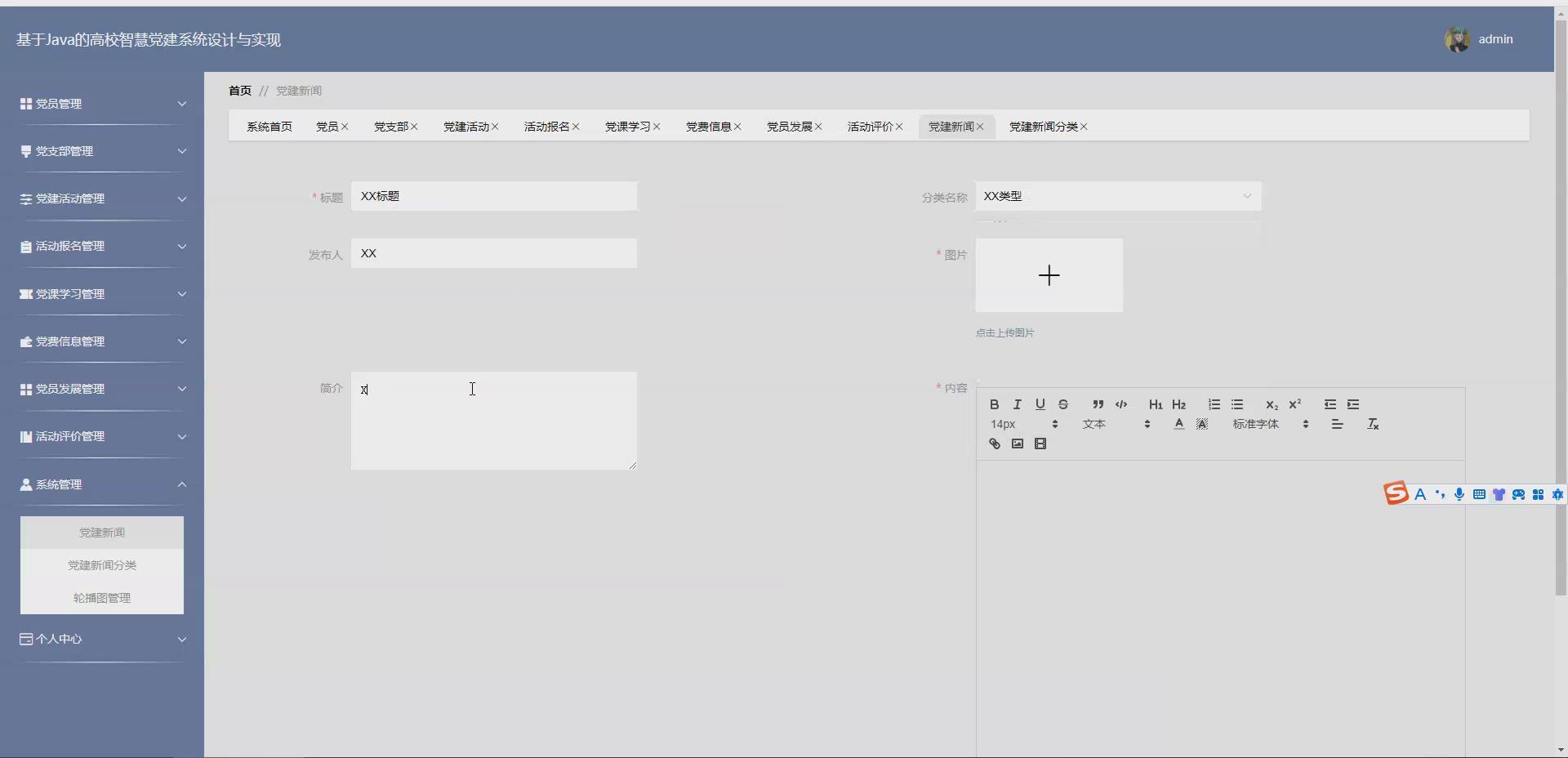Expand the 党建活动管理 sidebar menu
The image size is (1568, 758).
click(x=102, y=198)
